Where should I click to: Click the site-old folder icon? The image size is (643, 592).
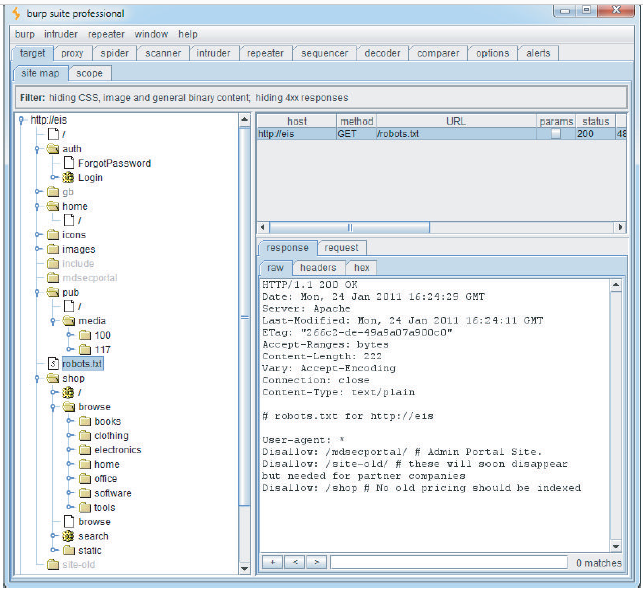pos(53,565)
